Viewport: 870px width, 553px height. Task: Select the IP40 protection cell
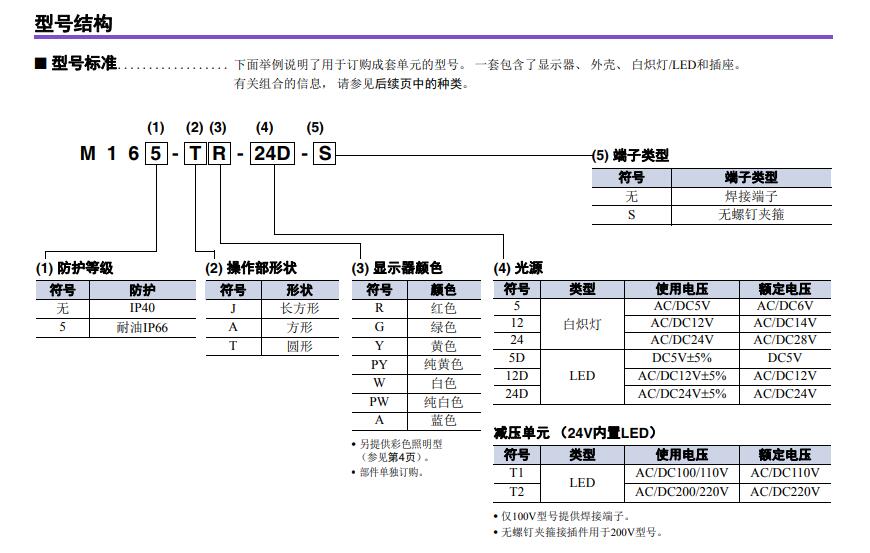pos(143,308)
